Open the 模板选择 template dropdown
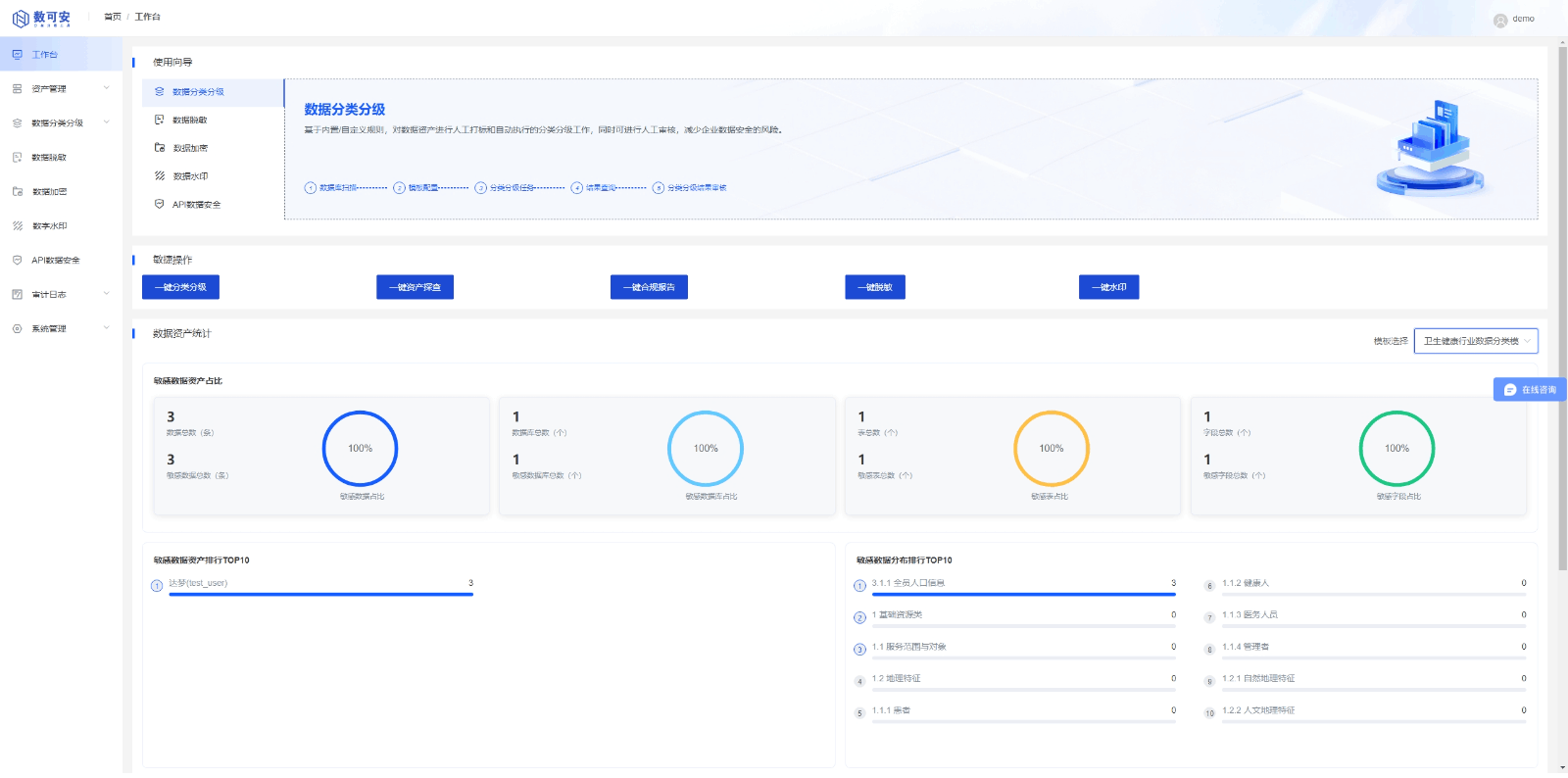 pyautogui.click(x=1475, y=341)
